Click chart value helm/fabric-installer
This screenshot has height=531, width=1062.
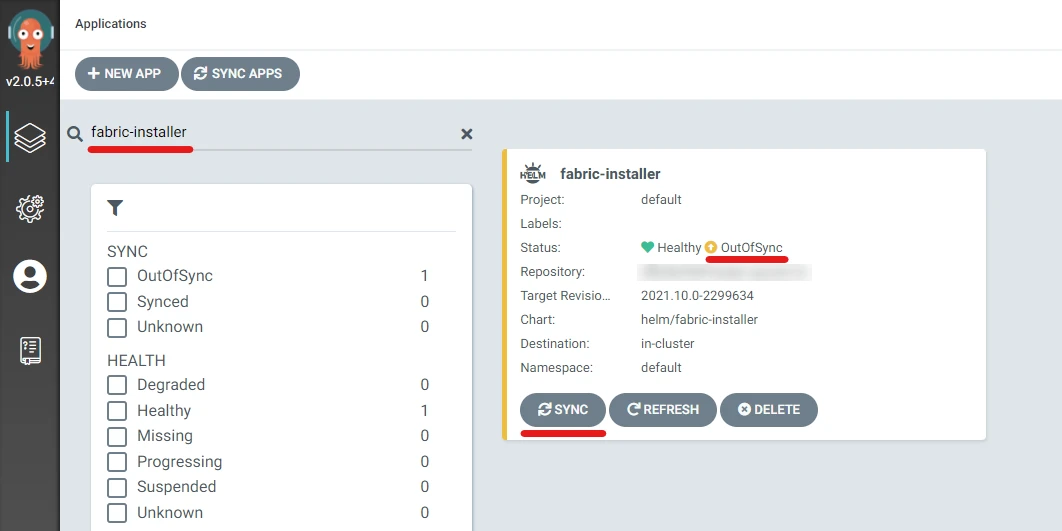(x=699, y=320)
